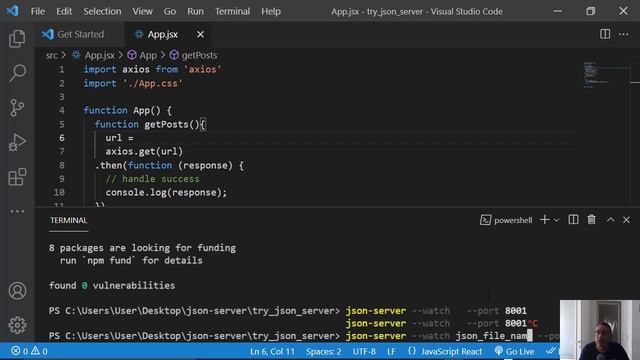This screenshot has height=360, width=640.
Task: Open the Run and Debug view
Action: coord(17,142)
